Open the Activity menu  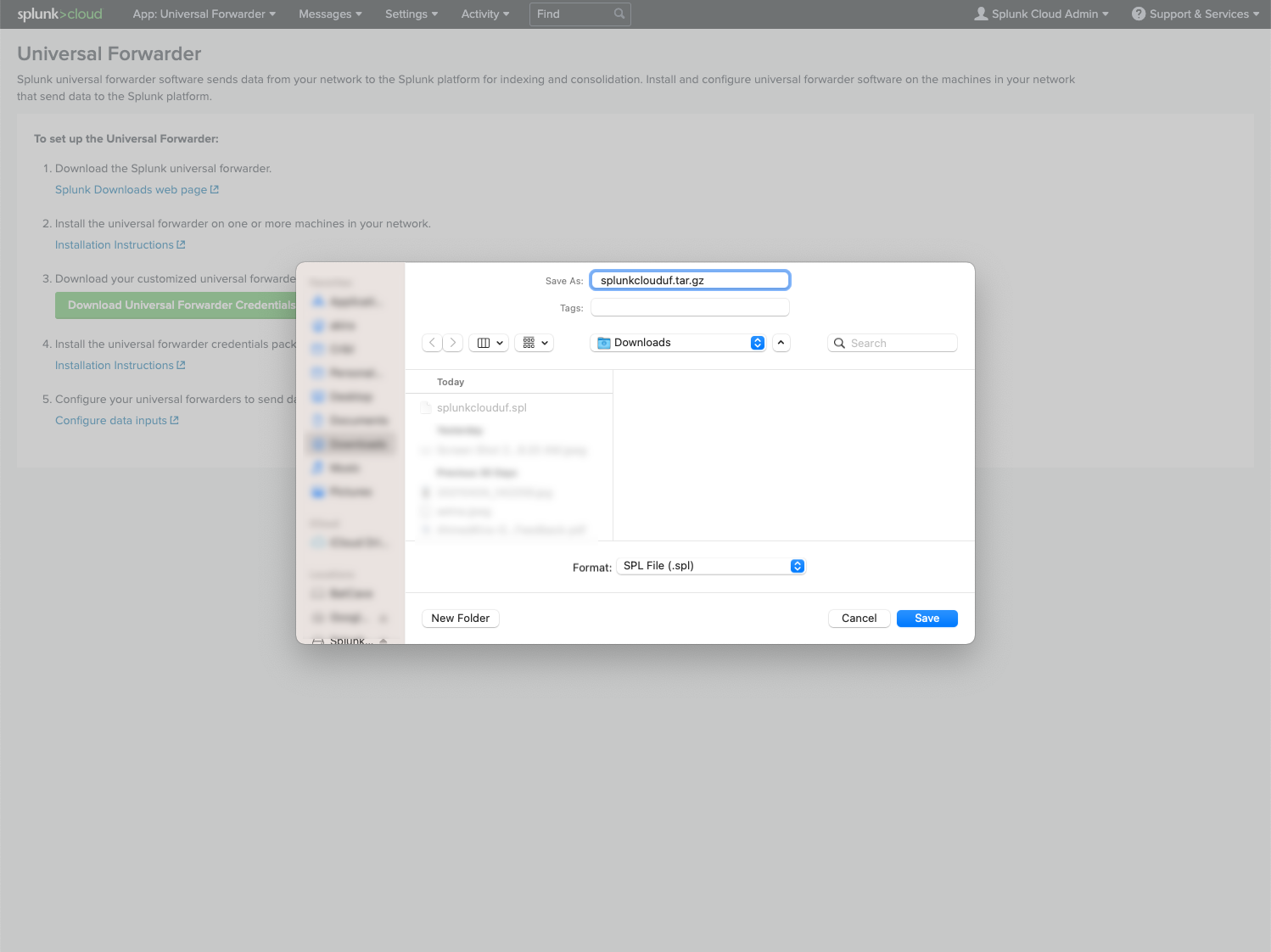point(484,14)
